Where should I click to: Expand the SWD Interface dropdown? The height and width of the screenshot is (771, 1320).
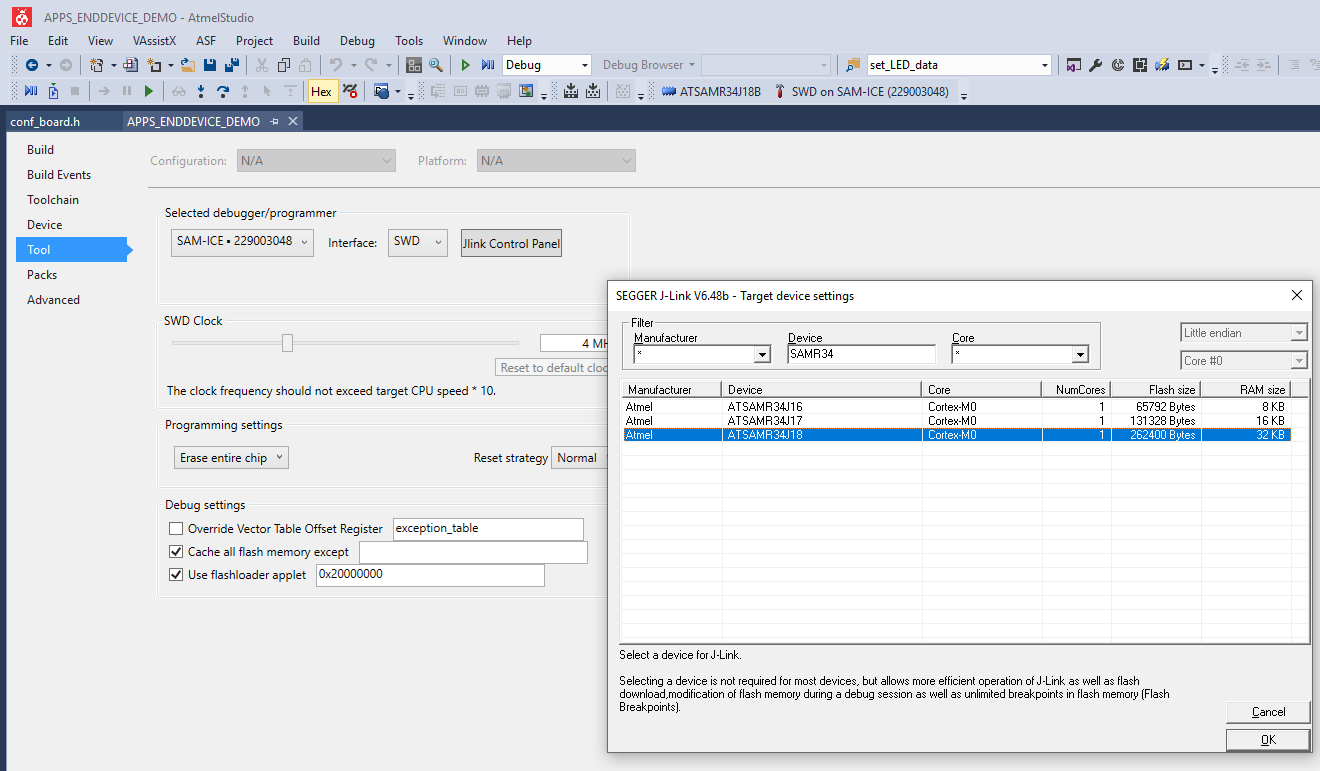tap(417, 242)
